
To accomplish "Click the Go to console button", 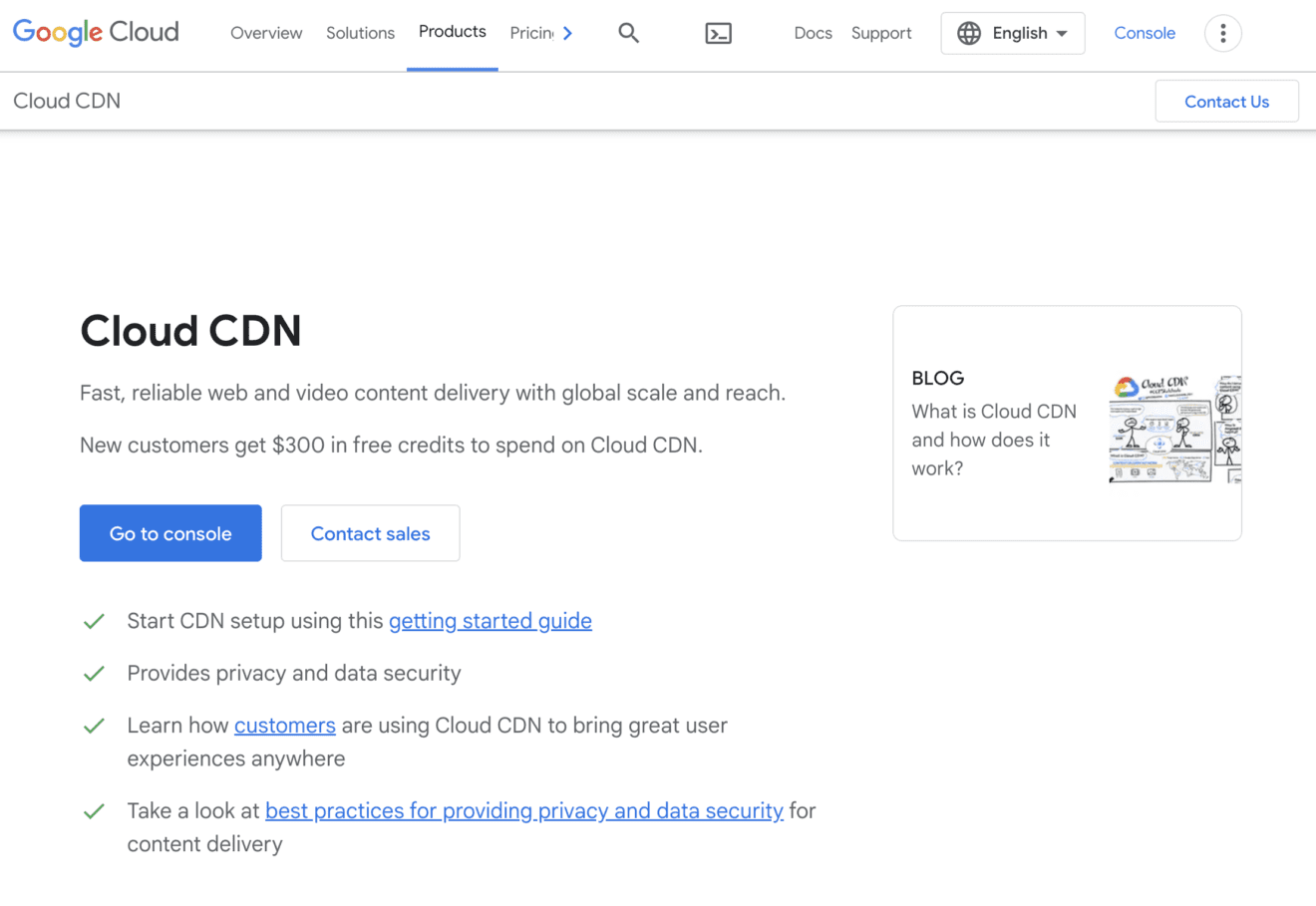I will pos(169,532).
